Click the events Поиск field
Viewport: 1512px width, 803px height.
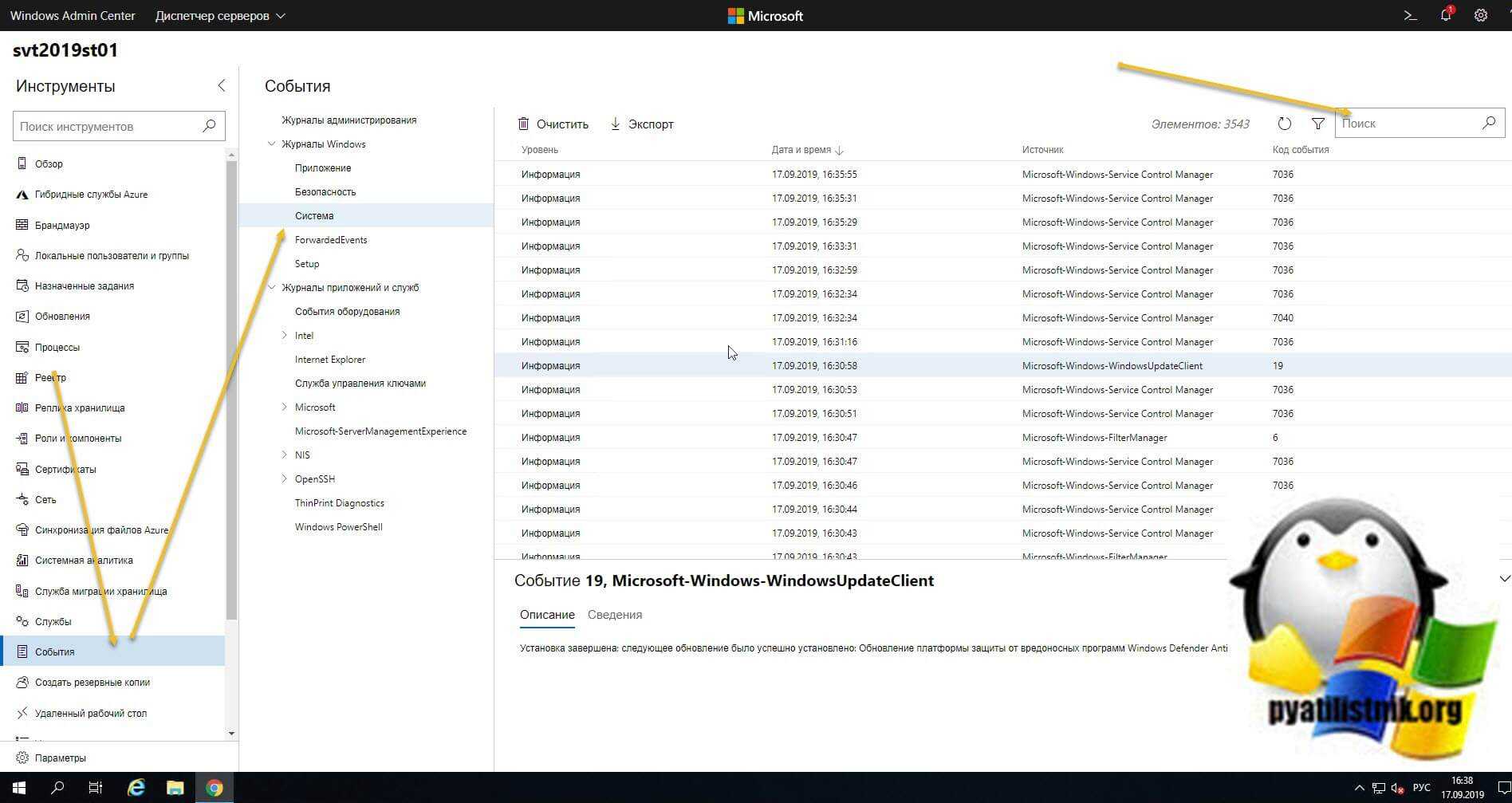click(x=1408, y=124)
